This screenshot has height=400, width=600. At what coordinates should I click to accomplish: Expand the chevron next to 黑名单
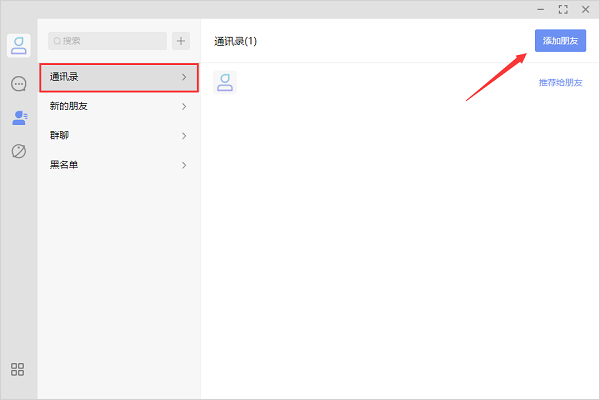pos(184,165)
